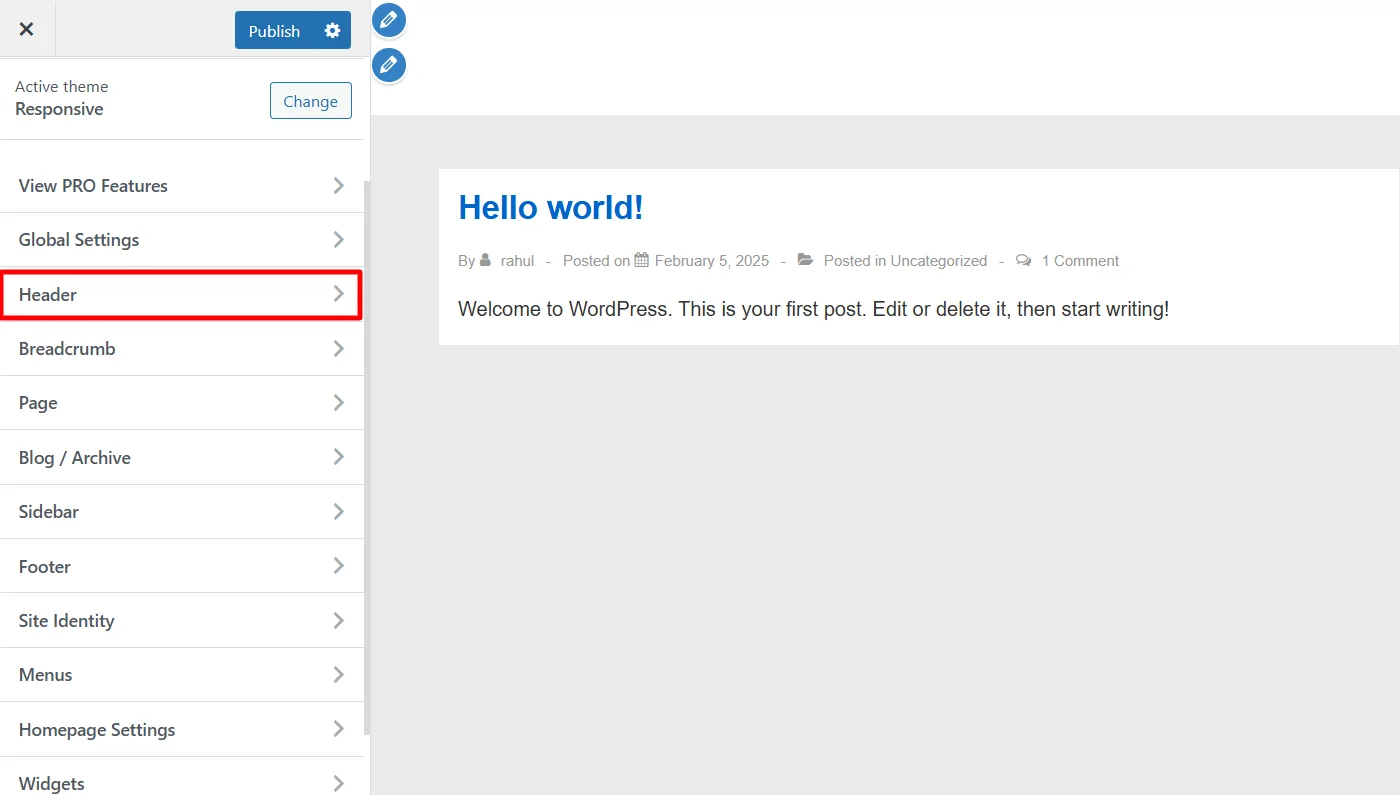Open publish settings gear icon
Viewport: 1400px width, 795px height.
pos(332,30)
